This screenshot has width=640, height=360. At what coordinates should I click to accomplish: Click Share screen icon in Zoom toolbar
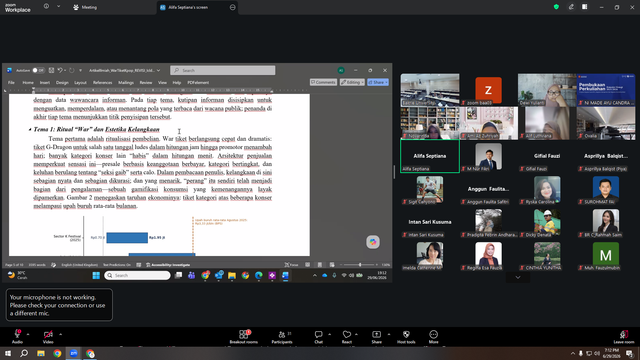(x=376, y=336)
